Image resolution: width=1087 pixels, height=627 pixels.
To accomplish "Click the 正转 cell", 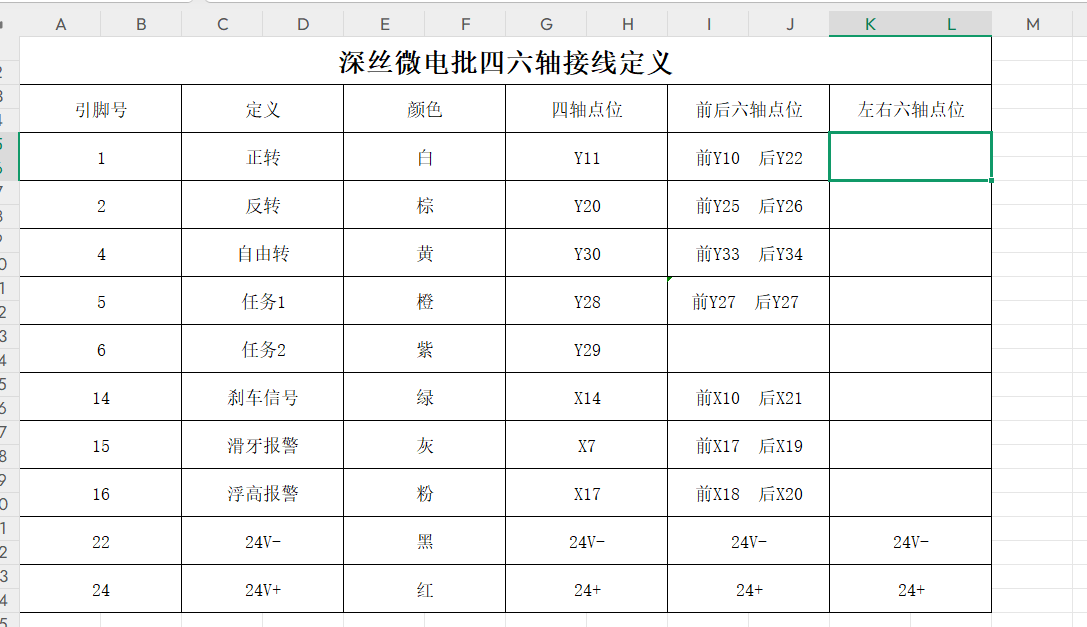I will coord(263,157).
